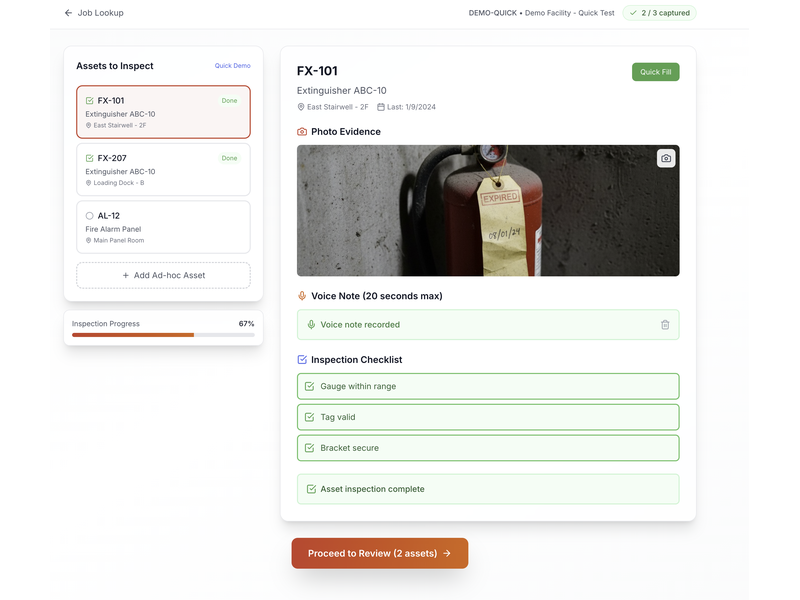Click the location pin icon next to East Stairwell - 2F in FX-101 header

301,107
